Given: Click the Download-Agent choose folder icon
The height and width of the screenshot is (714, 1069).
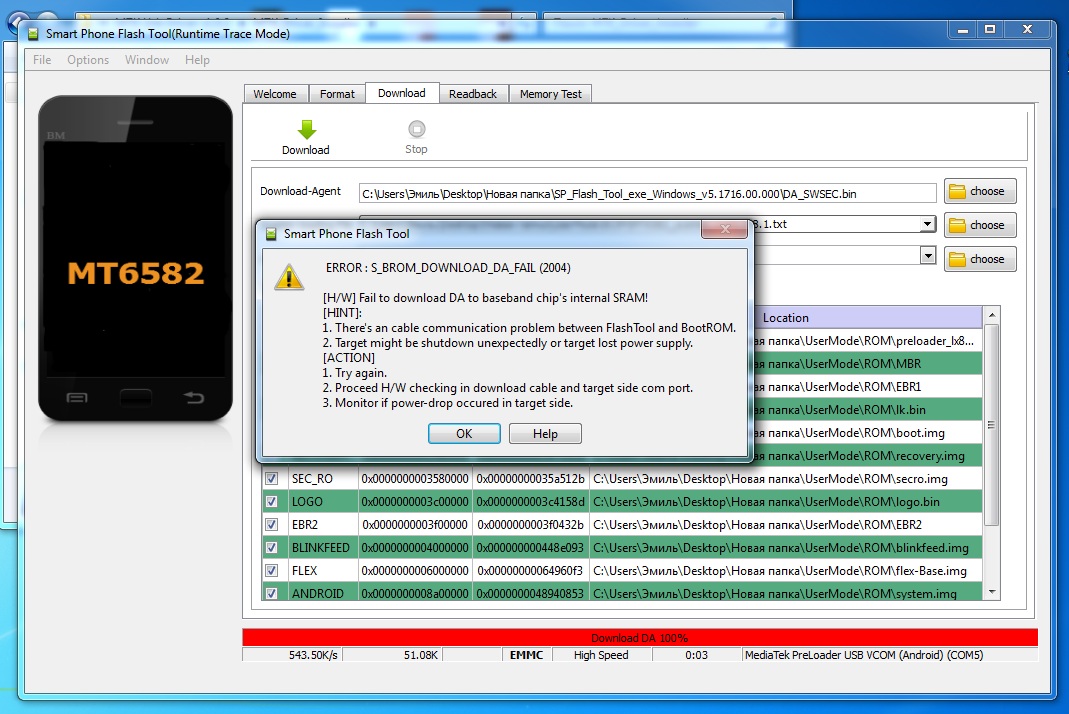Looking at the screenshot, I should click(957, 192).
